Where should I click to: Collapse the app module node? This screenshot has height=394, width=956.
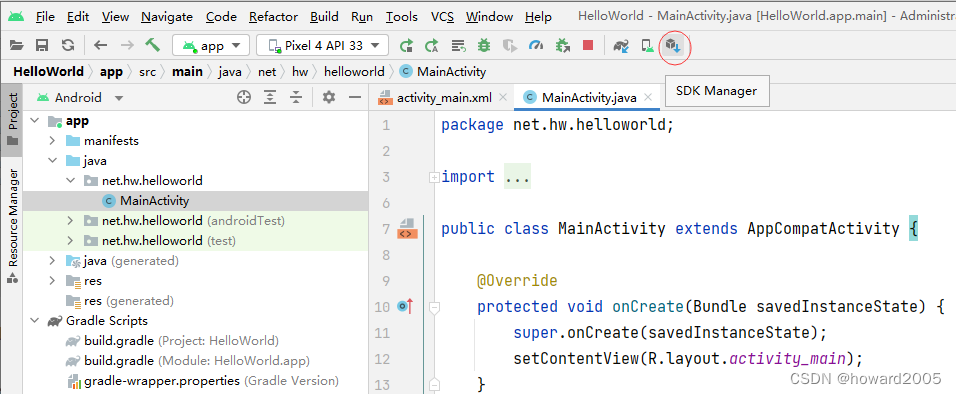coord(35,121)
